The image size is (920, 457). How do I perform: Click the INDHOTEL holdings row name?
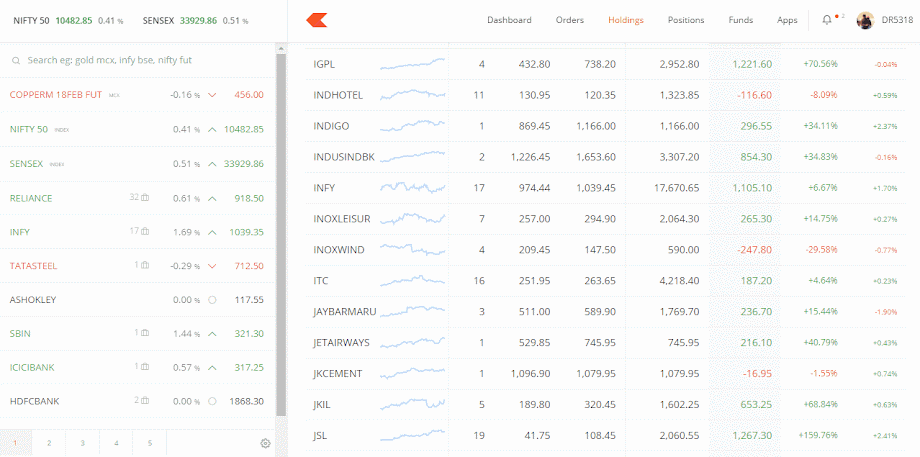[x=338, y=95]
